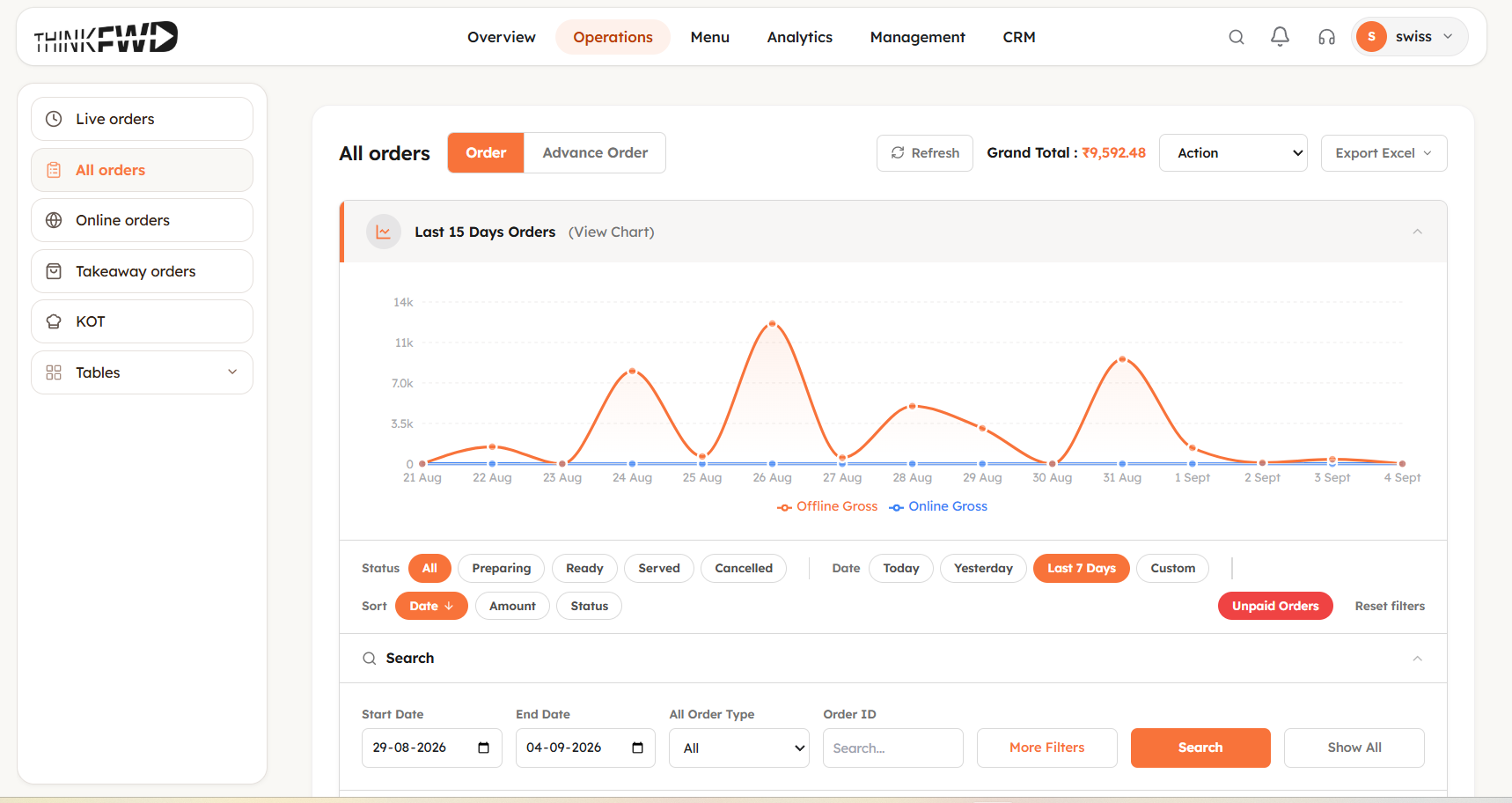
Task: Sort orders by Amount
Action: [x=513, y=606]
